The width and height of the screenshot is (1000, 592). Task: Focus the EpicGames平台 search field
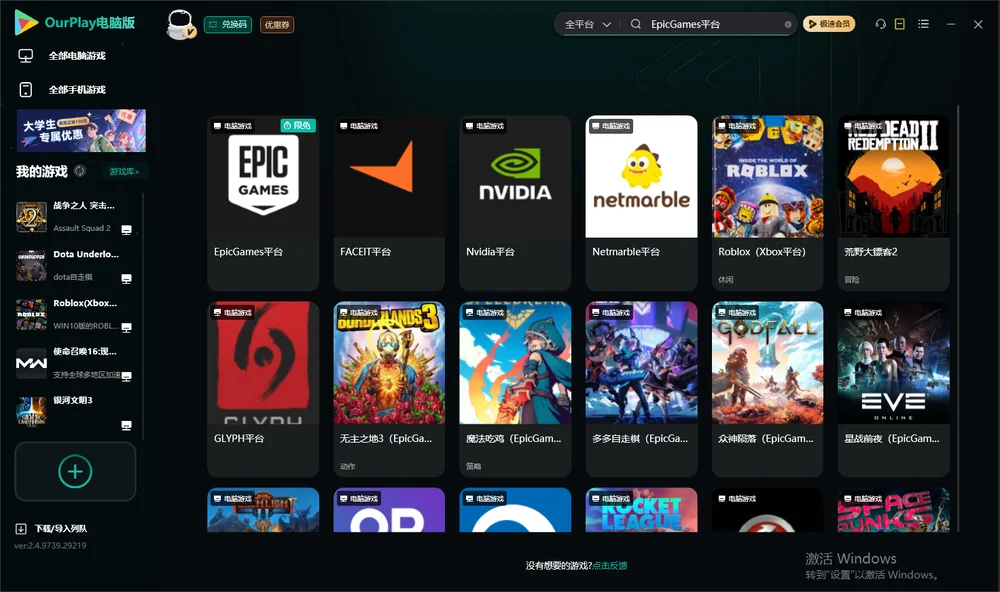714,24
